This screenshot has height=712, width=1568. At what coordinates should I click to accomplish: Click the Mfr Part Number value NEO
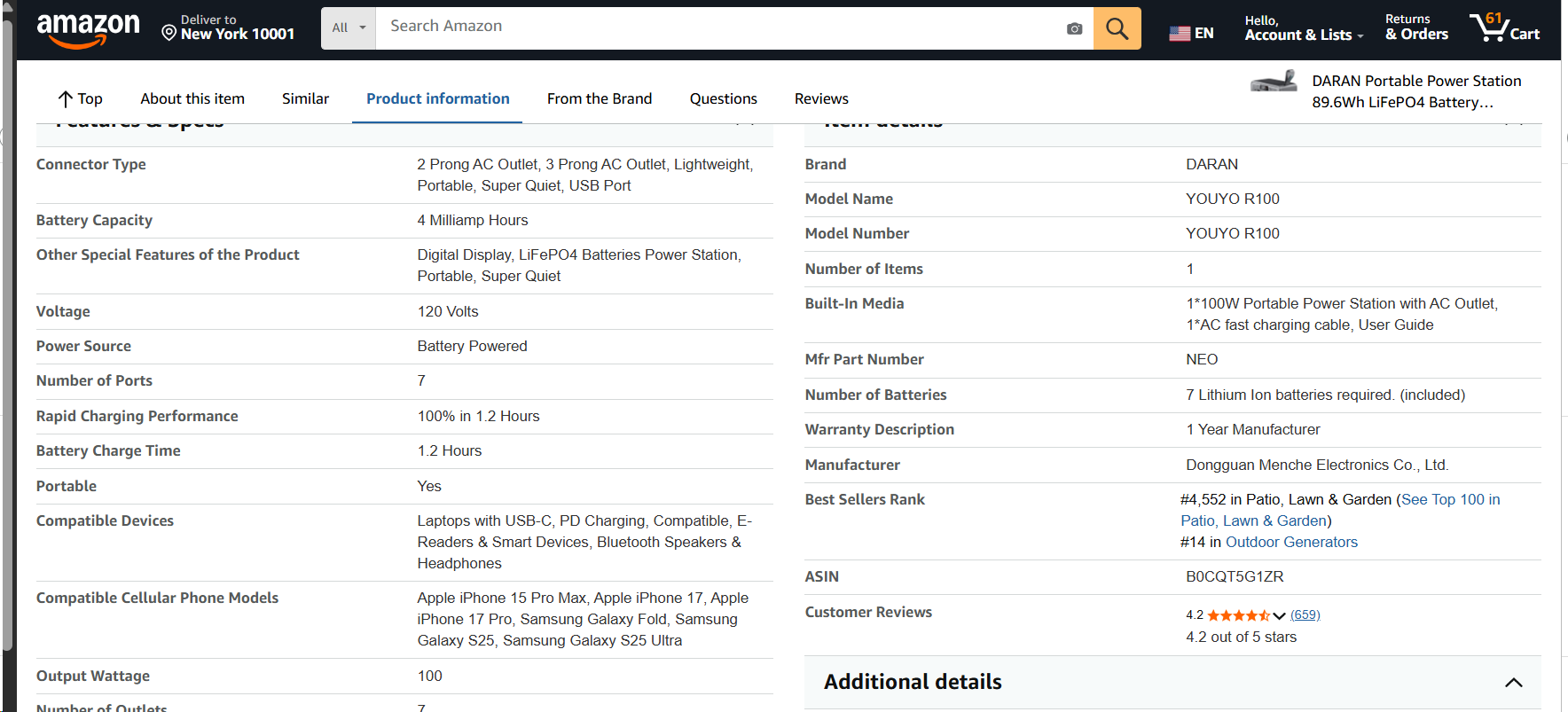pyautogui.click(x=1202, y=359)
